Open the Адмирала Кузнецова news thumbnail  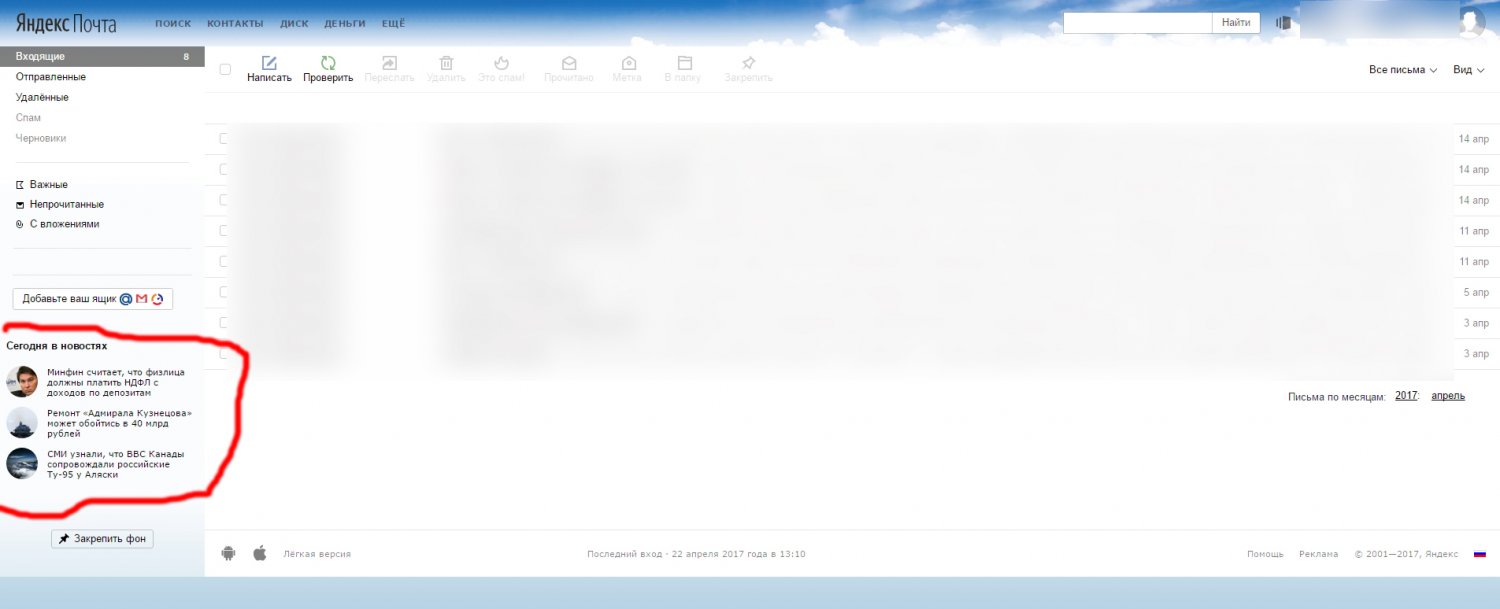coord(22,422)
